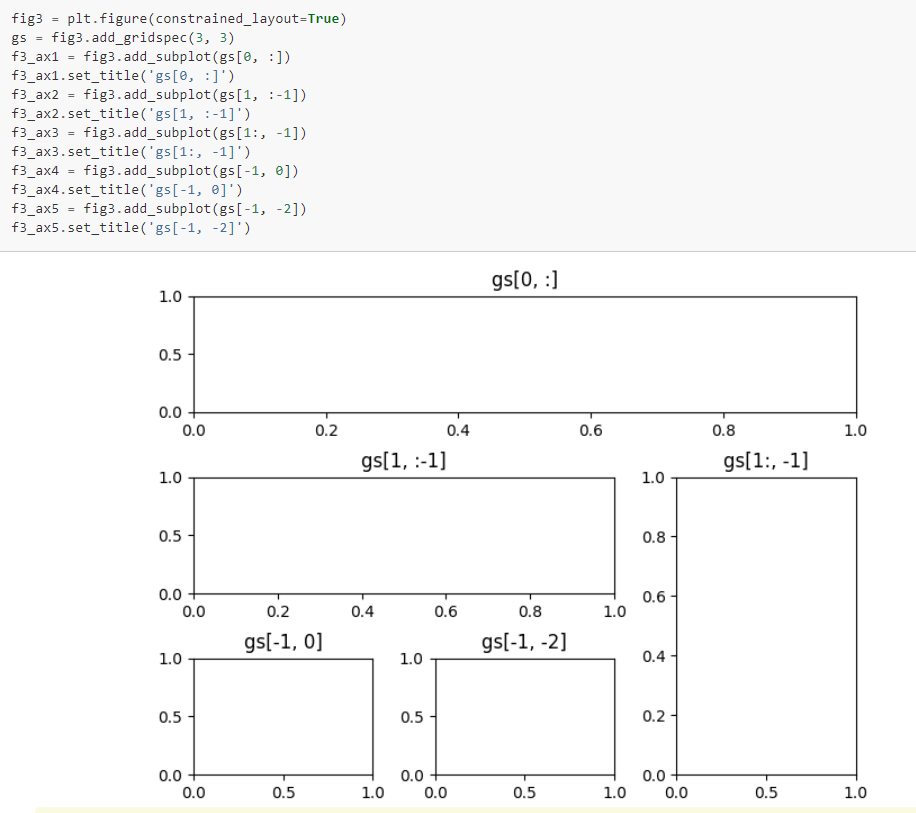Click the code line assigning f3_ax2 subplot
This screenshot has height=813, width=916.
coord(159,95)
